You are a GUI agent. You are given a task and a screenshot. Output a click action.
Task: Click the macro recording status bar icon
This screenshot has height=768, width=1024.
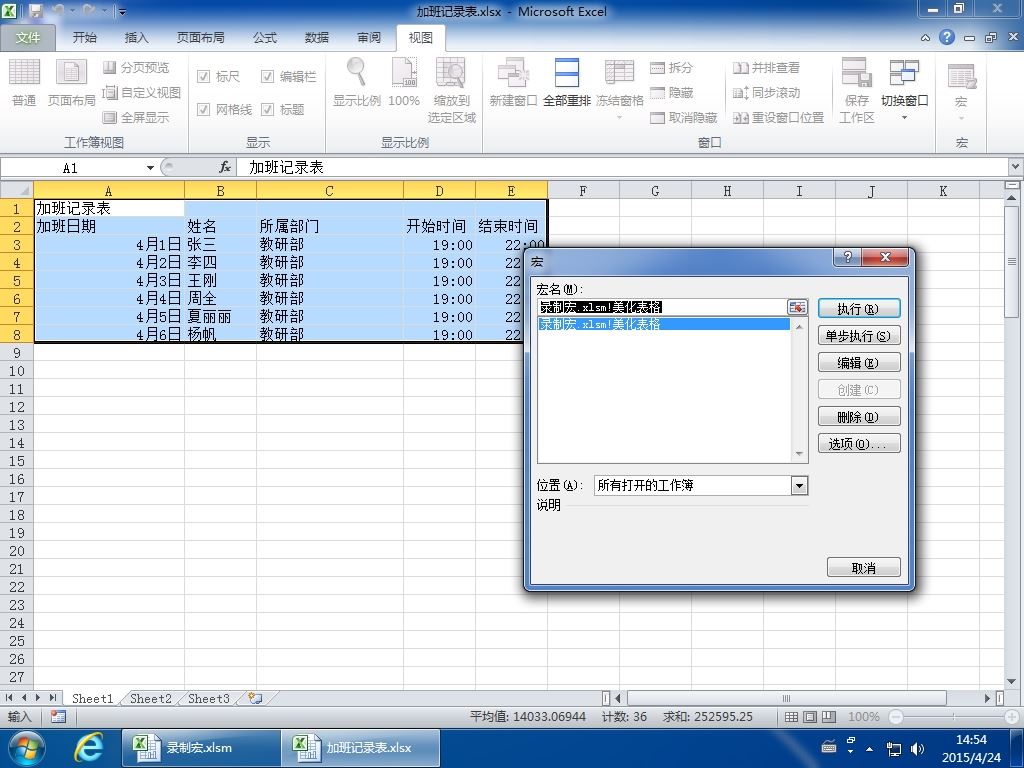(x=58, y=716)
